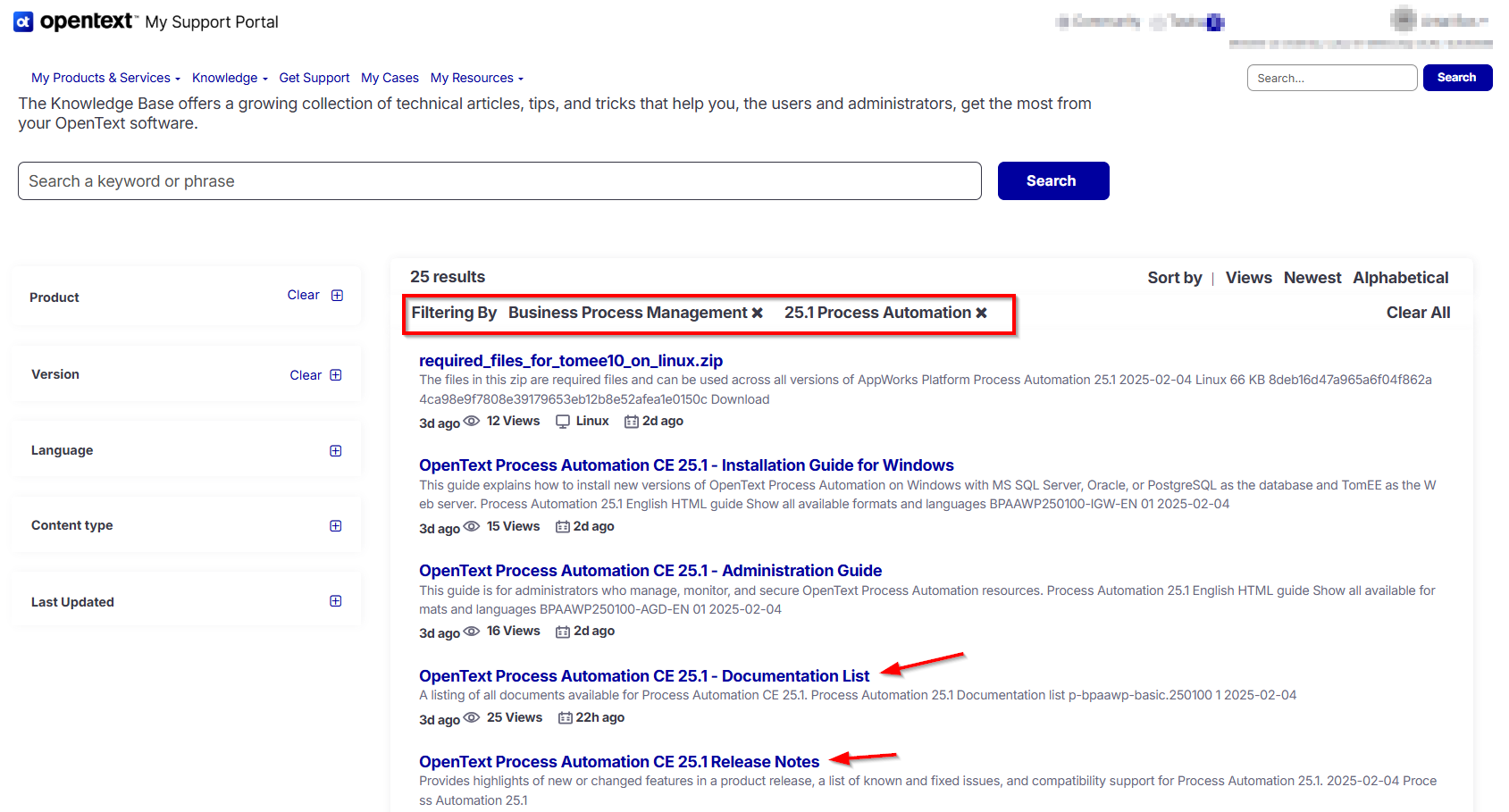Viewport: 1509px width, 812px height.
Task: Open the My Cases menu item
Action: point(390,78)
